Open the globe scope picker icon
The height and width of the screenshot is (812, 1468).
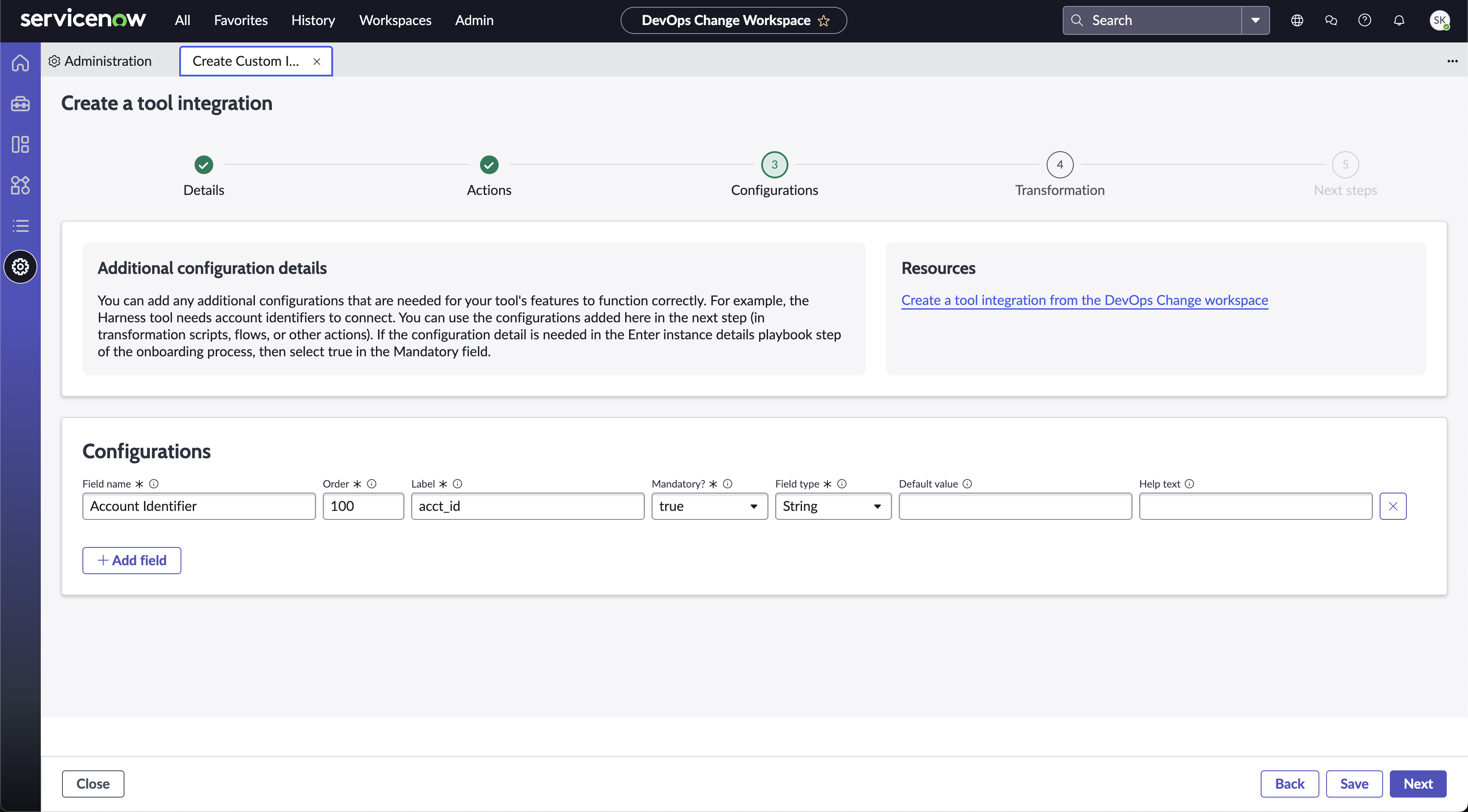[1297, 20]
